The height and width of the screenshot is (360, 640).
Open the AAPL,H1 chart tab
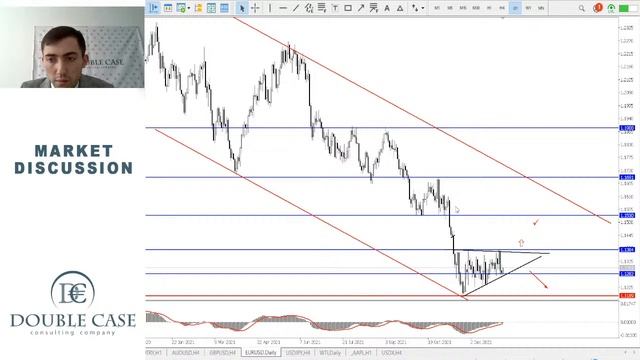click(x=361, y=353)
